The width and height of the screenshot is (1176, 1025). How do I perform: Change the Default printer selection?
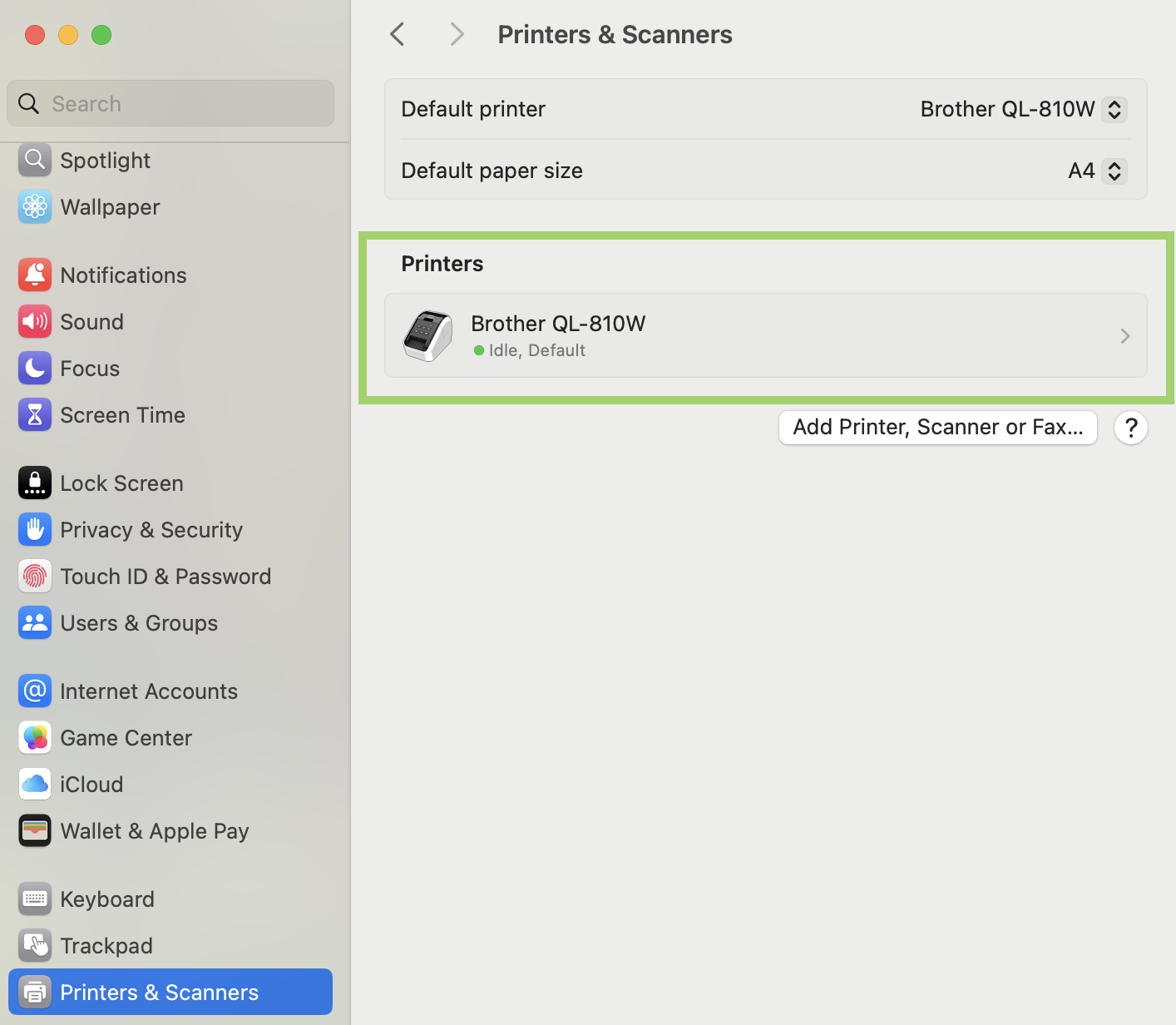click(1114, 109)
